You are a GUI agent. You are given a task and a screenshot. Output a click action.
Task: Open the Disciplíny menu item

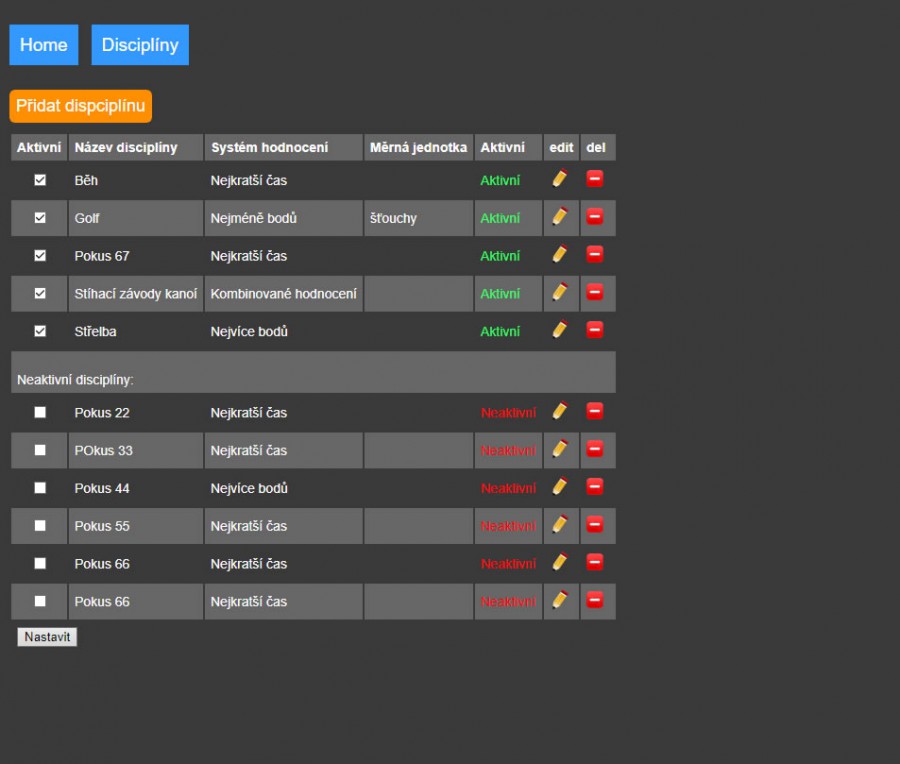pos(140,45)
